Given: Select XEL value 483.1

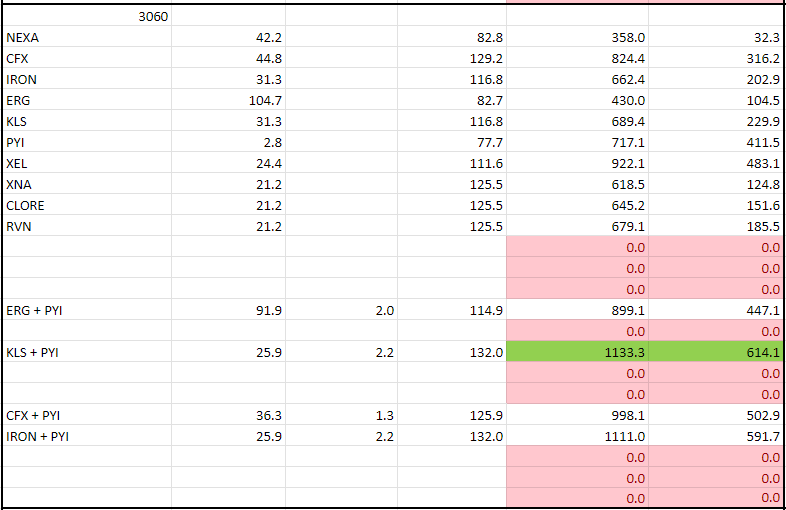Looking at the screenshot, I should (716, 163).
